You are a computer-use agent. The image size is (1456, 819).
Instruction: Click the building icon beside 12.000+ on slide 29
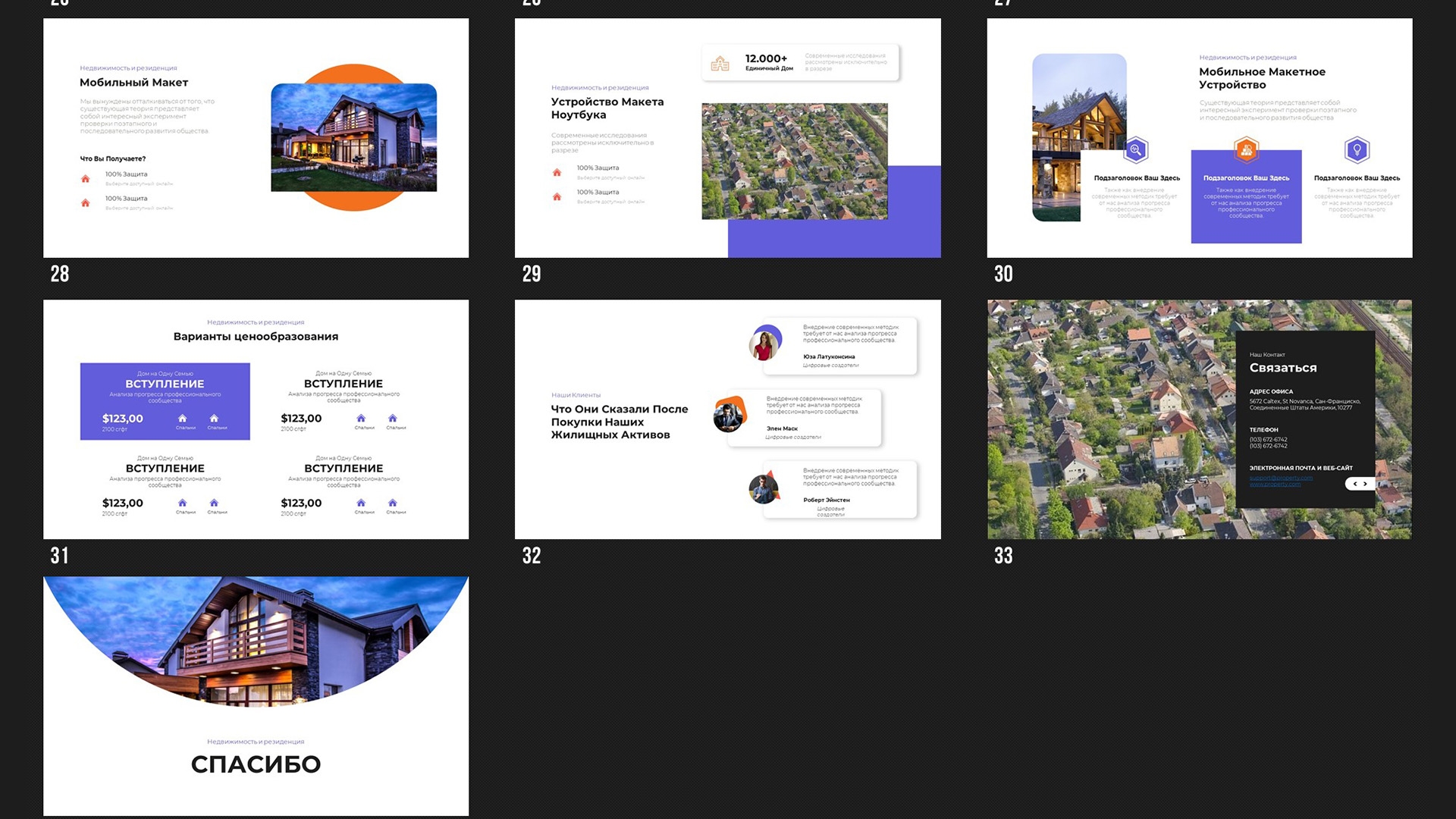click(x=720, y=64)
